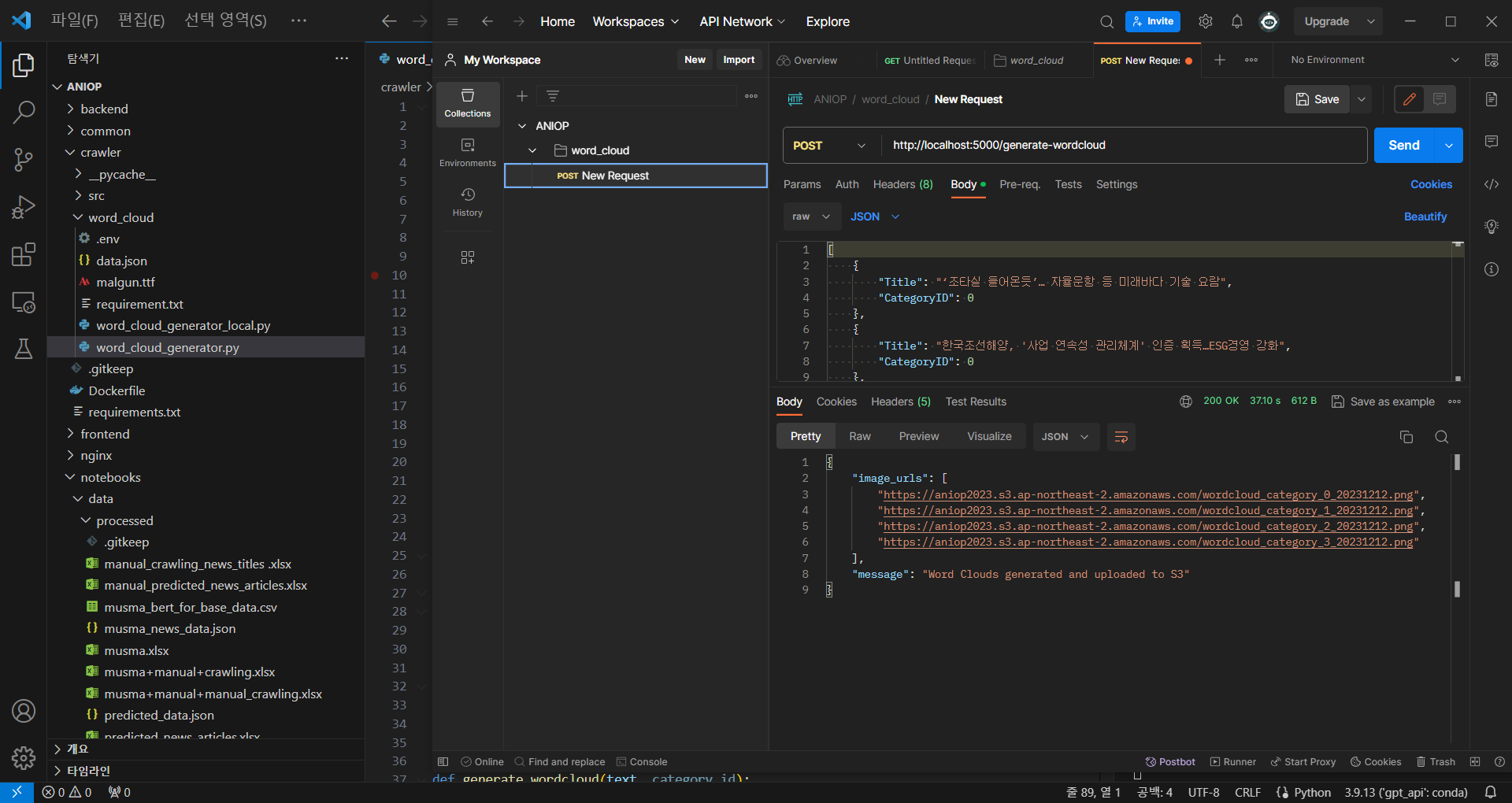This screenshot has height=803, width=1512.
Task: Switch to request Params tab
Action: [x=802, y=184]
